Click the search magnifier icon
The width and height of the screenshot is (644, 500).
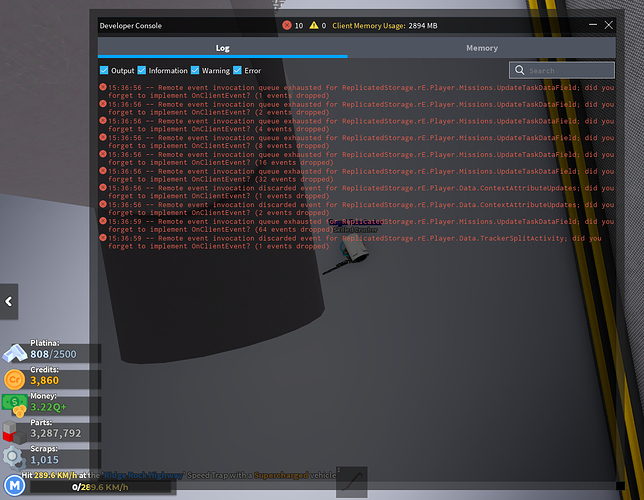point(520,70)
